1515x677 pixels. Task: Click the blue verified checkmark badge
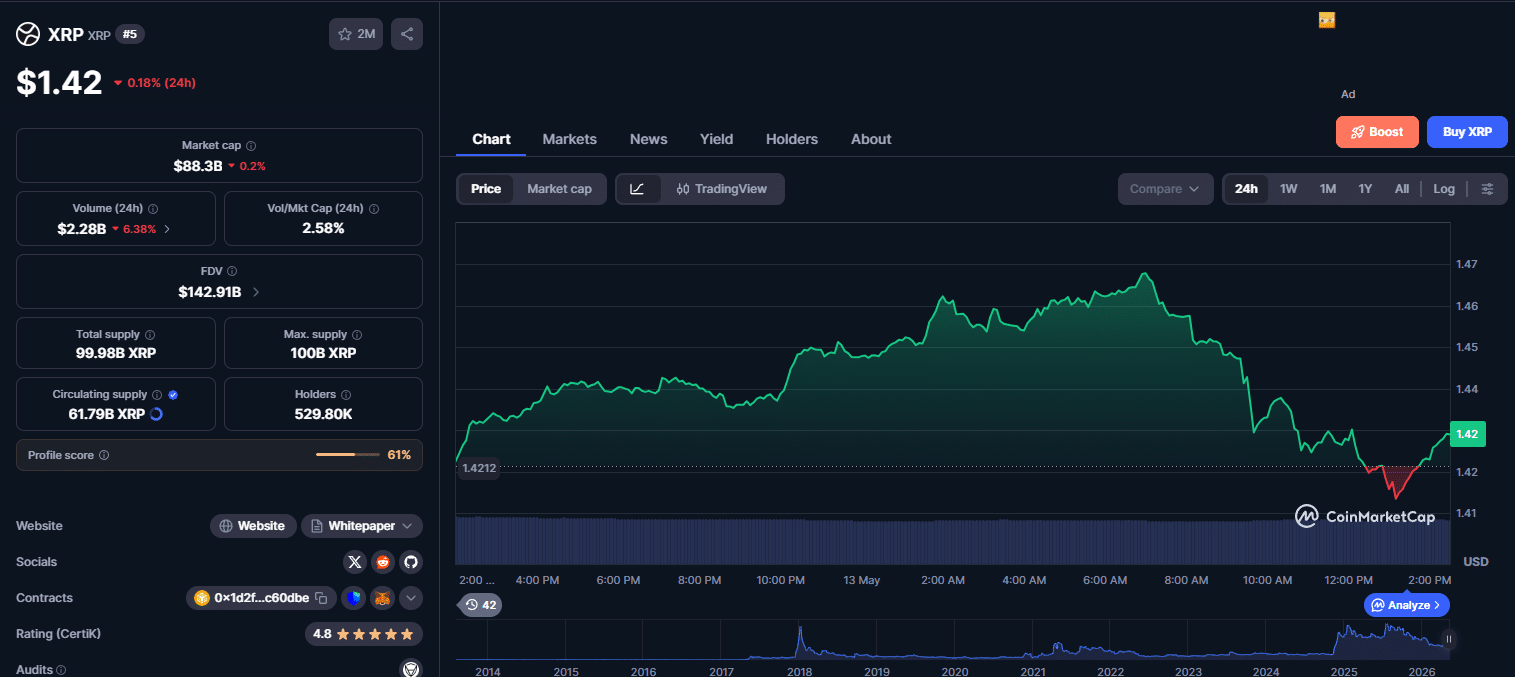tap(173, 395)
